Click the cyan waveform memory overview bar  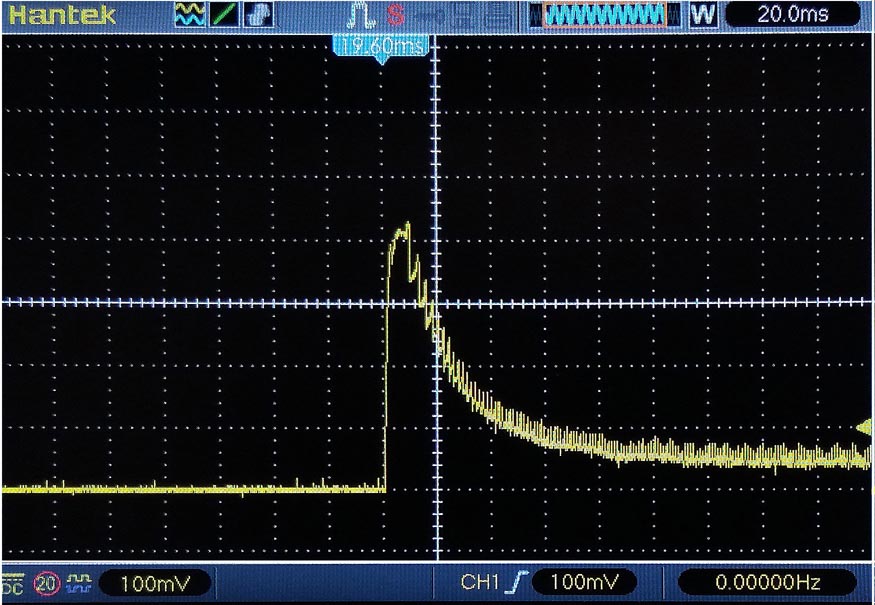pos(605,15)
